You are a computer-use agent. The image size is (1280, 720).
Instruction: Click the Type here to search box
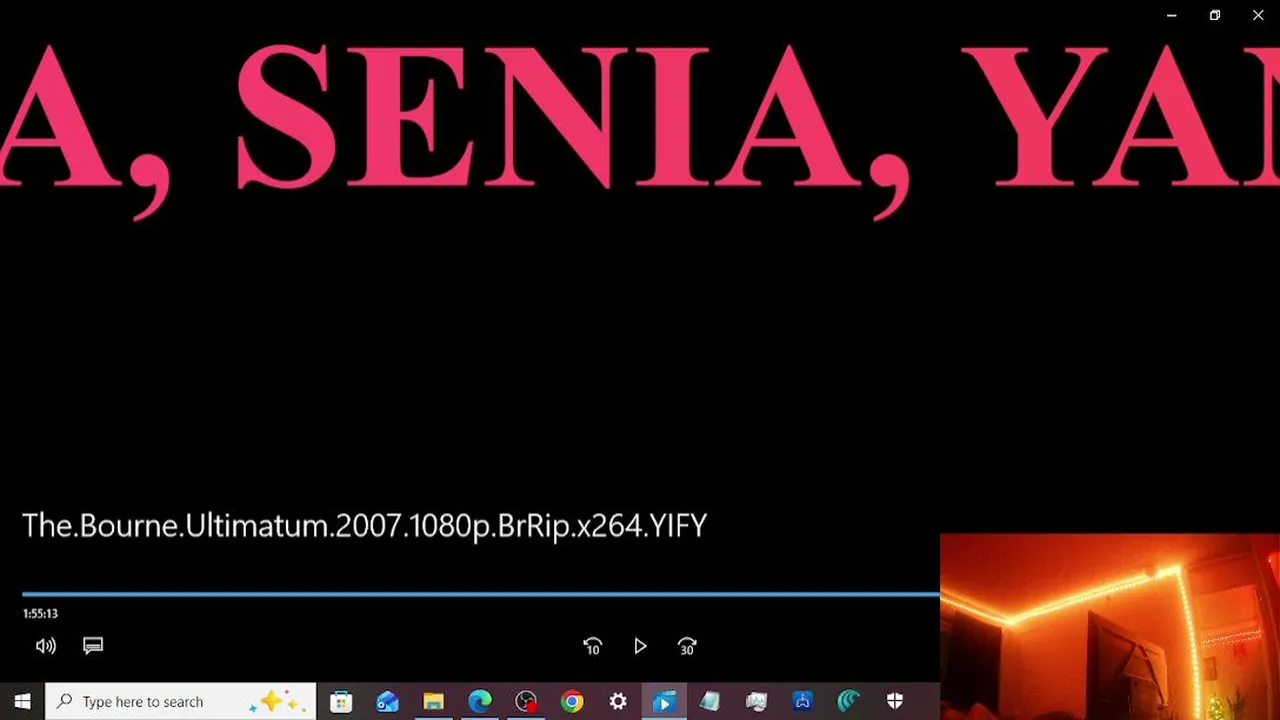point(181,701)
